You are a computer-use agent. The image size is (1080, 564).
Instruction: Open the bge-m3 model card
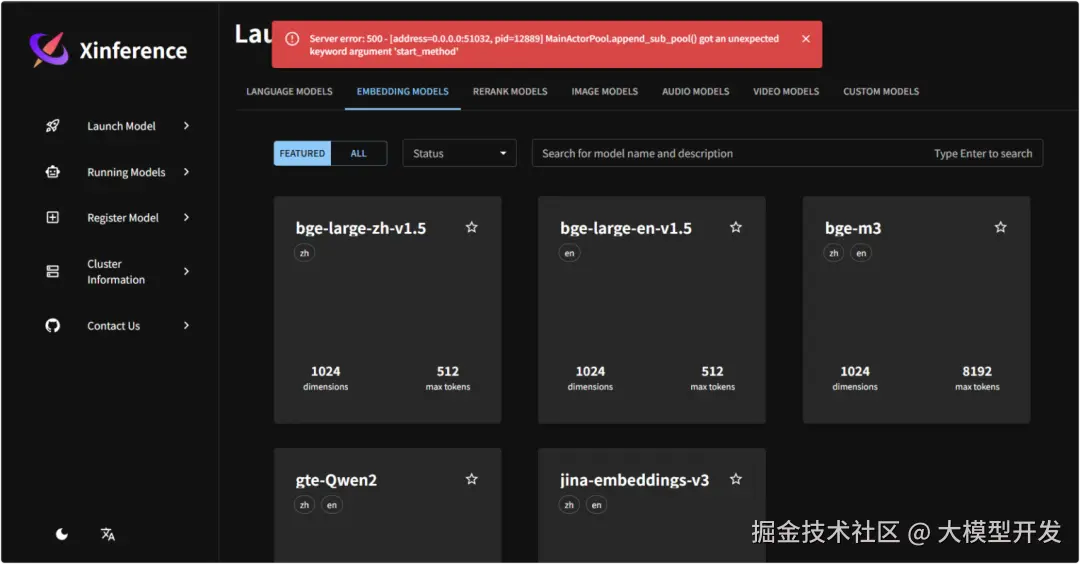(917, 310)
